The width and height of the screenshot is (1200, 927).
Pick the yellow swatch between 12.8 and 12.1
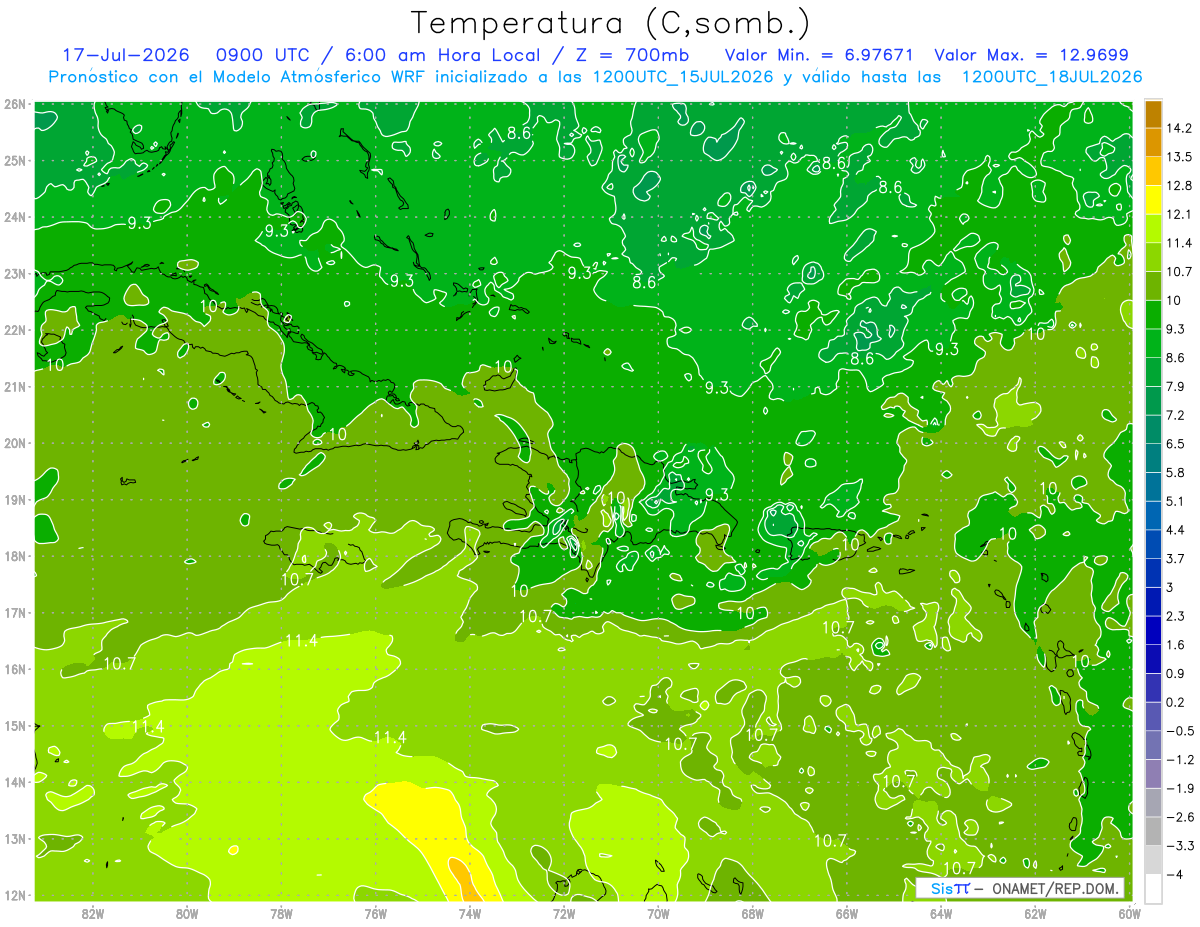pyautogui.click(x=1153, y=200)
